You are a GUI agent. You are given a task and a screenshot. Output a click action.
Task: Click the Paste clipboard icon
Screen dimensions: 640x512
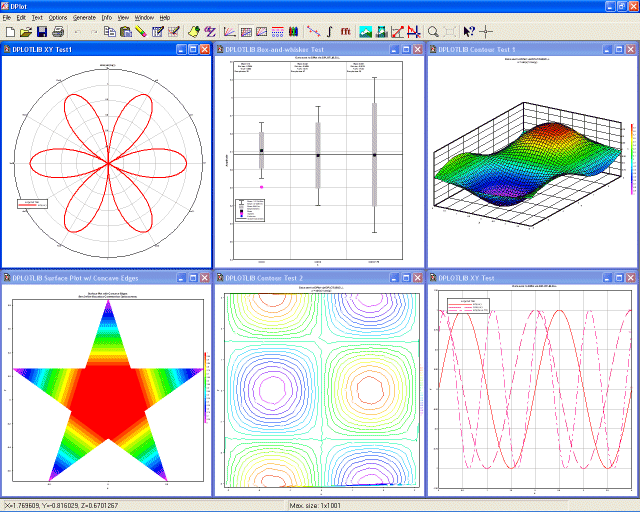tap(126, 32)
